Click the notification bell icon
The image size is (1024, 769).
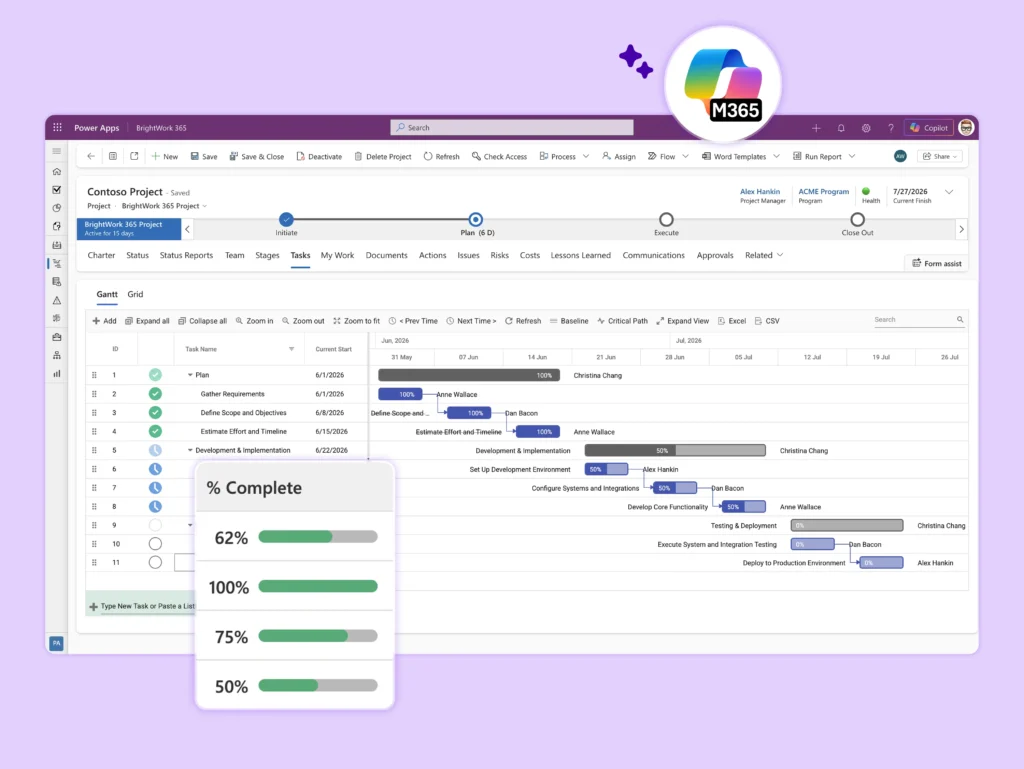(x=841, y=128)
